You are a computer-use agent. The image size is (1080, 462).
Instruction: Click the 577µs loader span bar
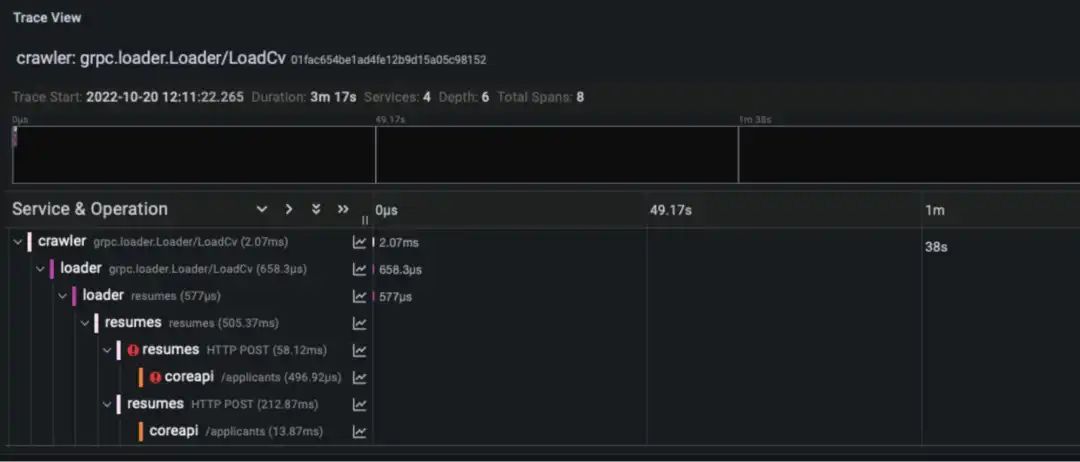[374, 297]
